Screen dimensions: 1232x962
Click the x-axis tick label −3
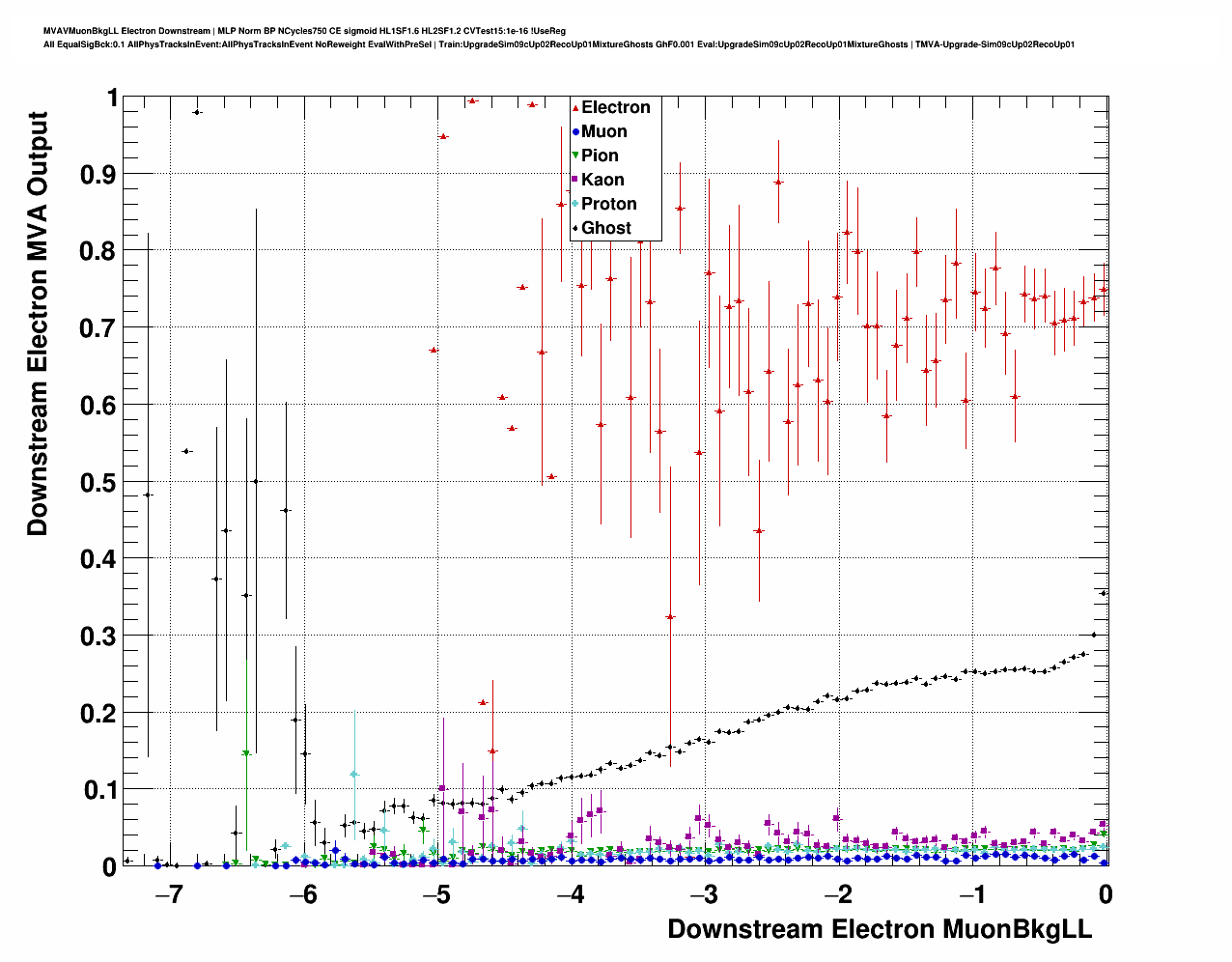705,894
